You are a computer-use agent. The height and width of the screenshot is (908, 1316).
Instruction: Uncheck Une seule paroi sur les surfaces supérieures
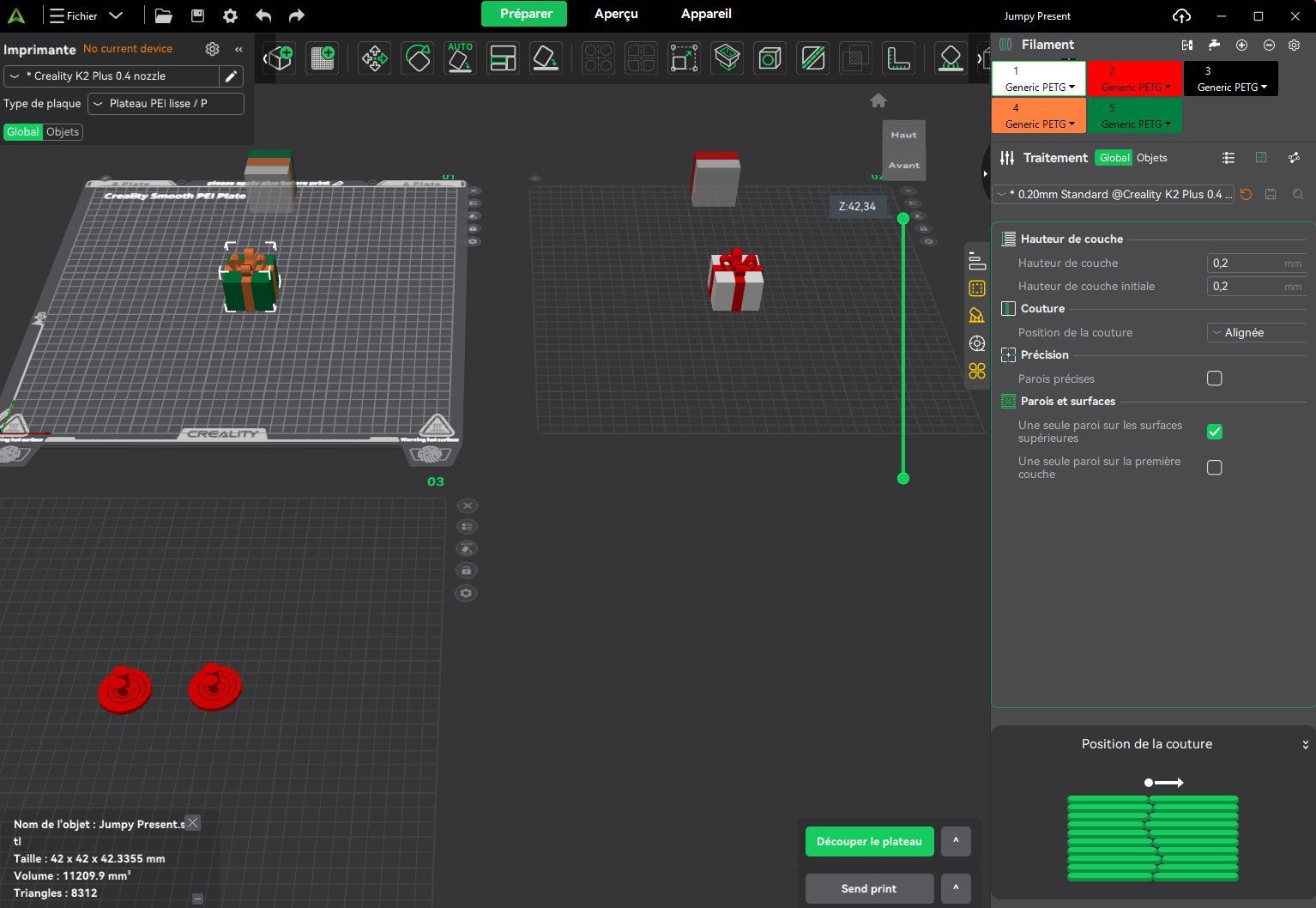(1214, 432)
